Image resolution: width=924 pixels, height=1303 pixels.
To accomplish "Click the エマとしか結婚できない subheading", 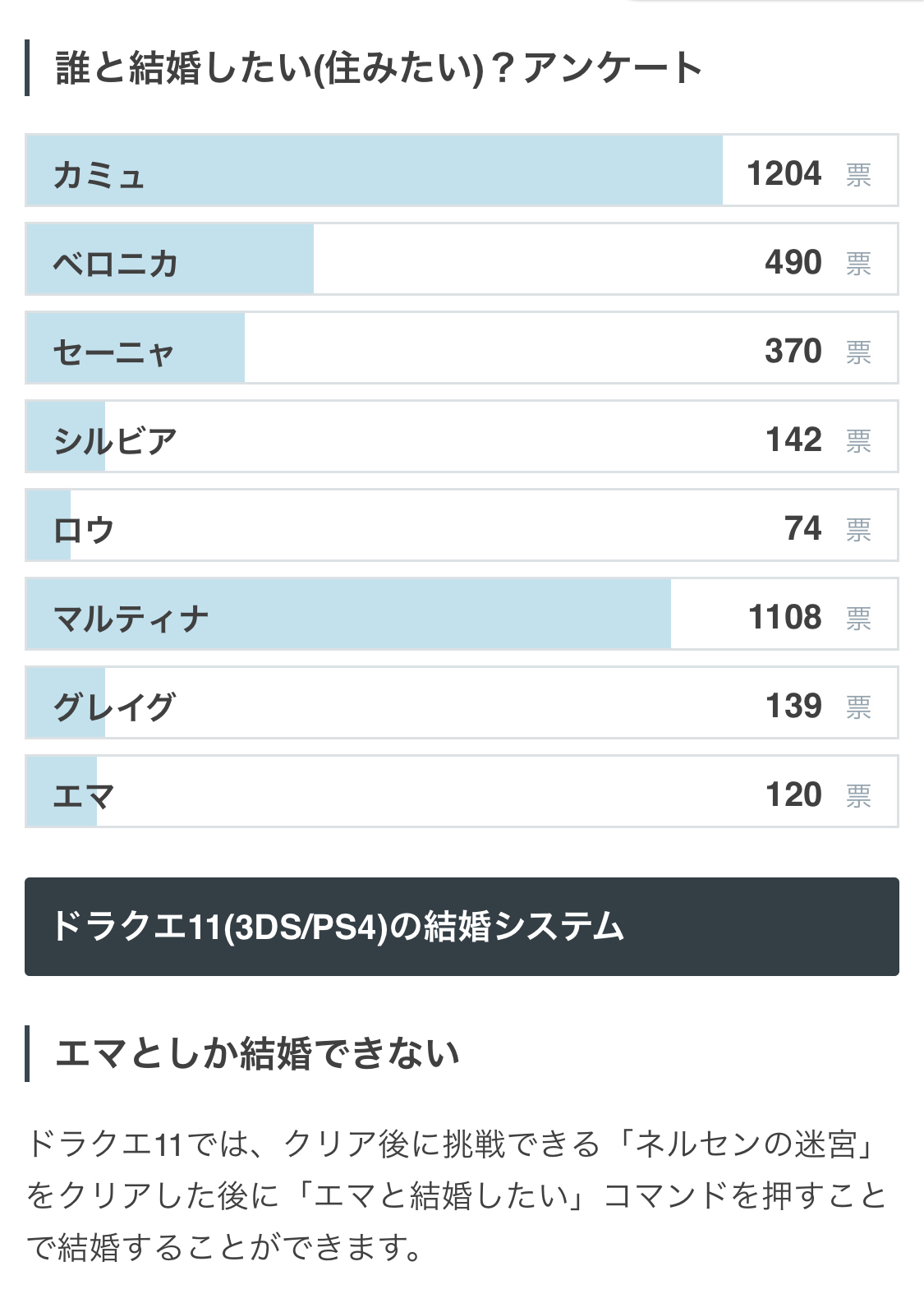I will click(x=256, y=1053).
